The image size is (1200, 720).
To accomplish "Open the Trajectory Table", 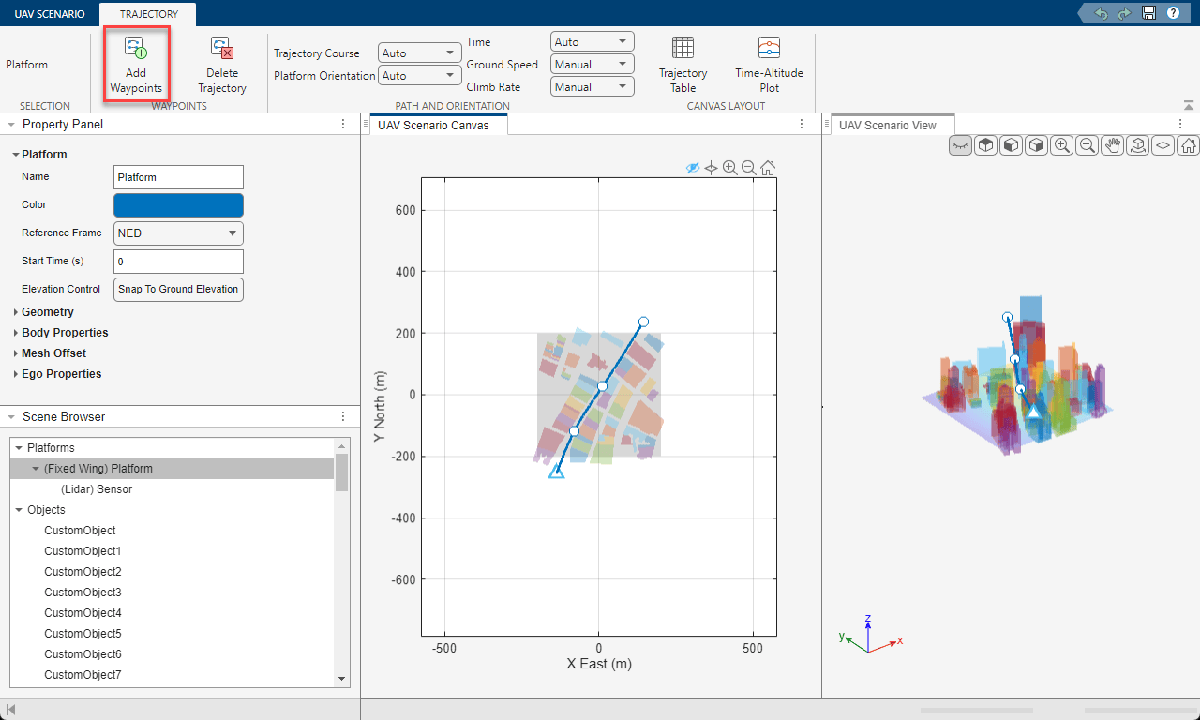I will (683, 64).
